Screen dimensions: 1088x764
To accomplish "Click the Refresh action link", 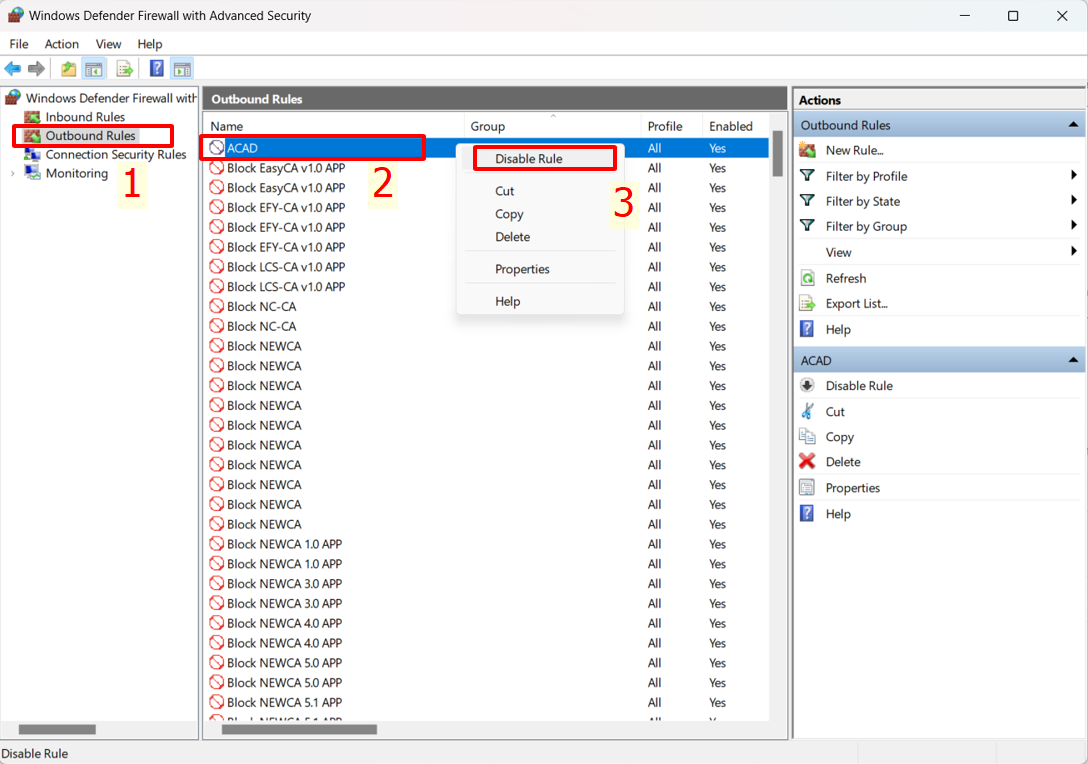I will pos(846,278).
